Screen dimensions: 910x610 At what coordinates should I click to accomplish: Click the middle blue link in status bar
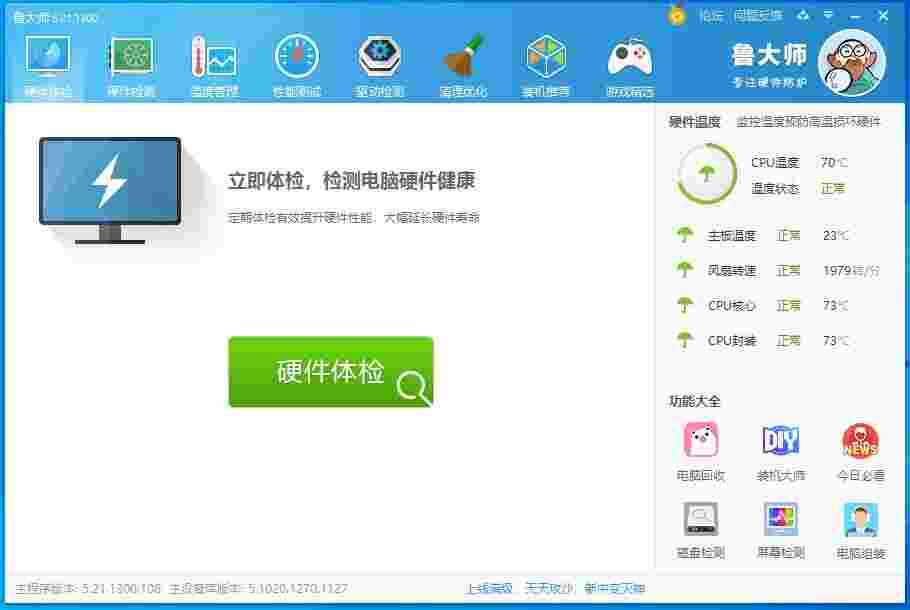[x=548, y=589]
